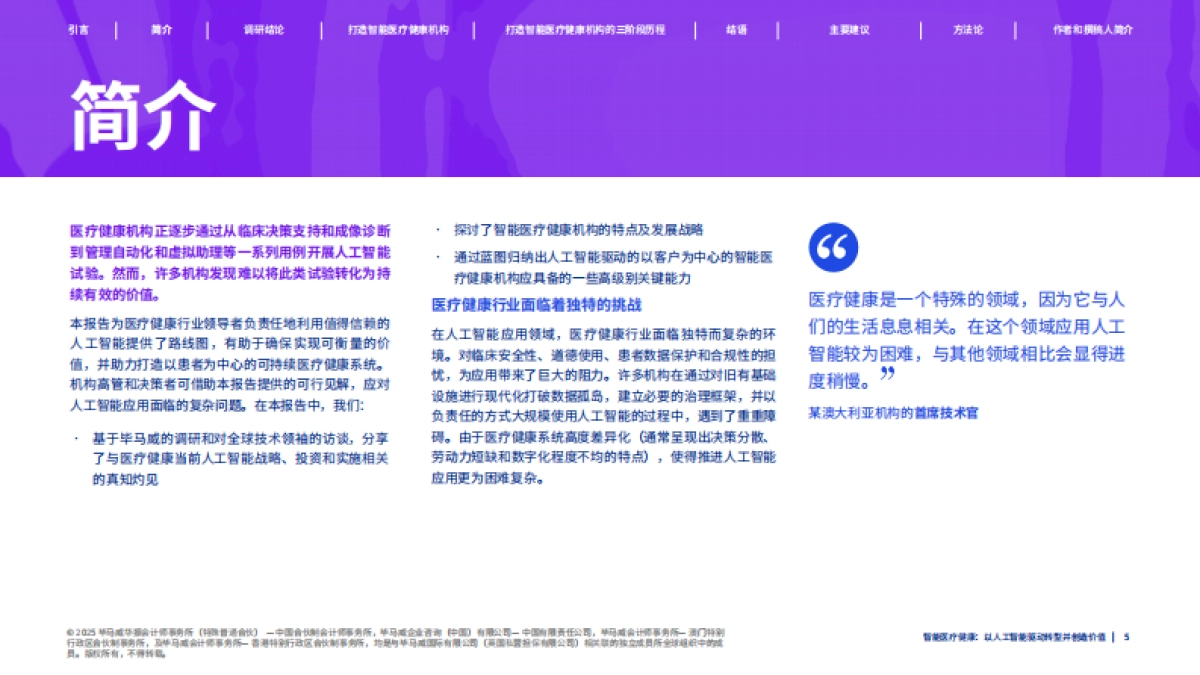Select the 简介 tab in the navigation bar

[x=160, y=31]
